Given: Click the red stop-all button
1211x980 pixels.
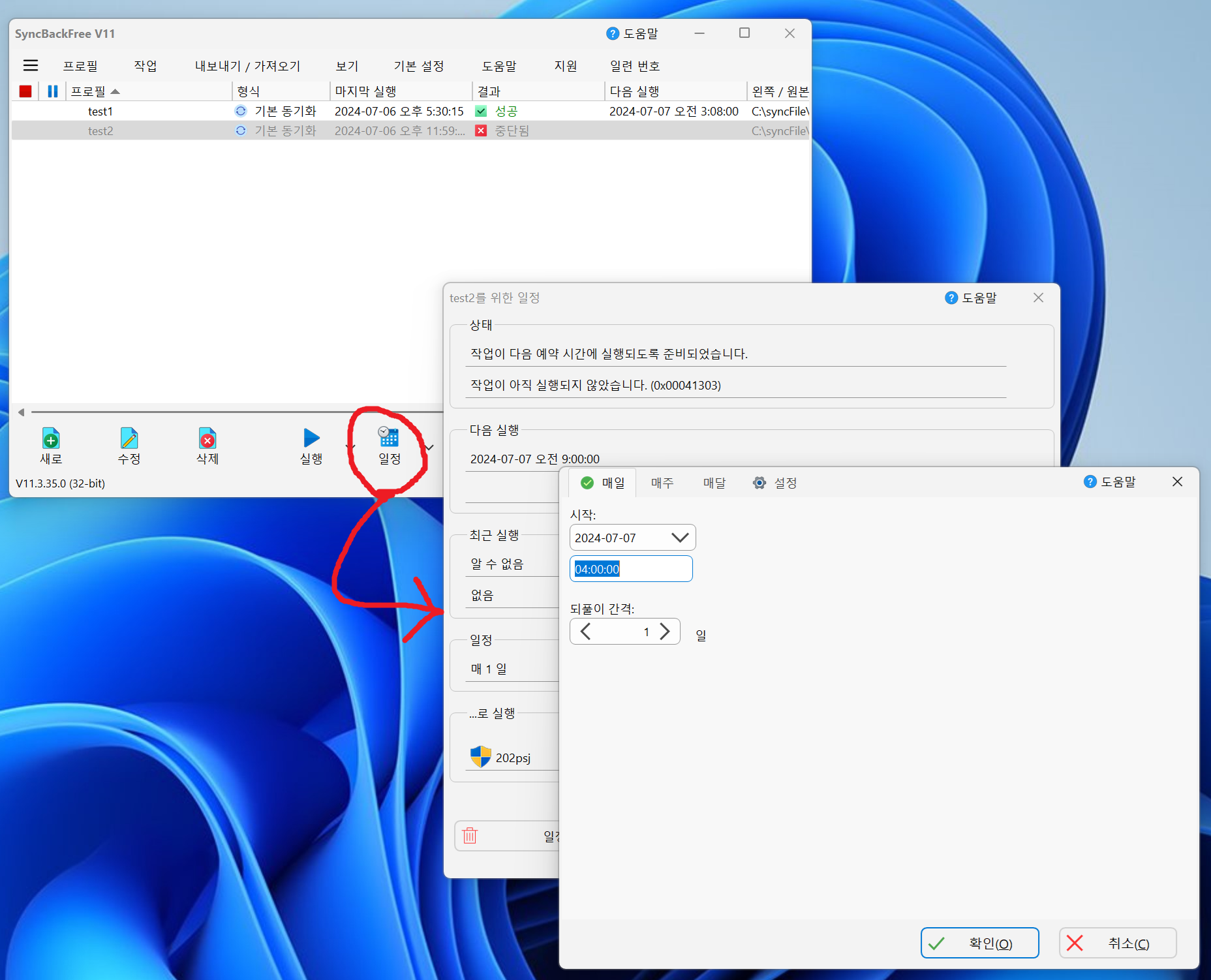Looking at the screenshot, I should click(x=25, y=91).
